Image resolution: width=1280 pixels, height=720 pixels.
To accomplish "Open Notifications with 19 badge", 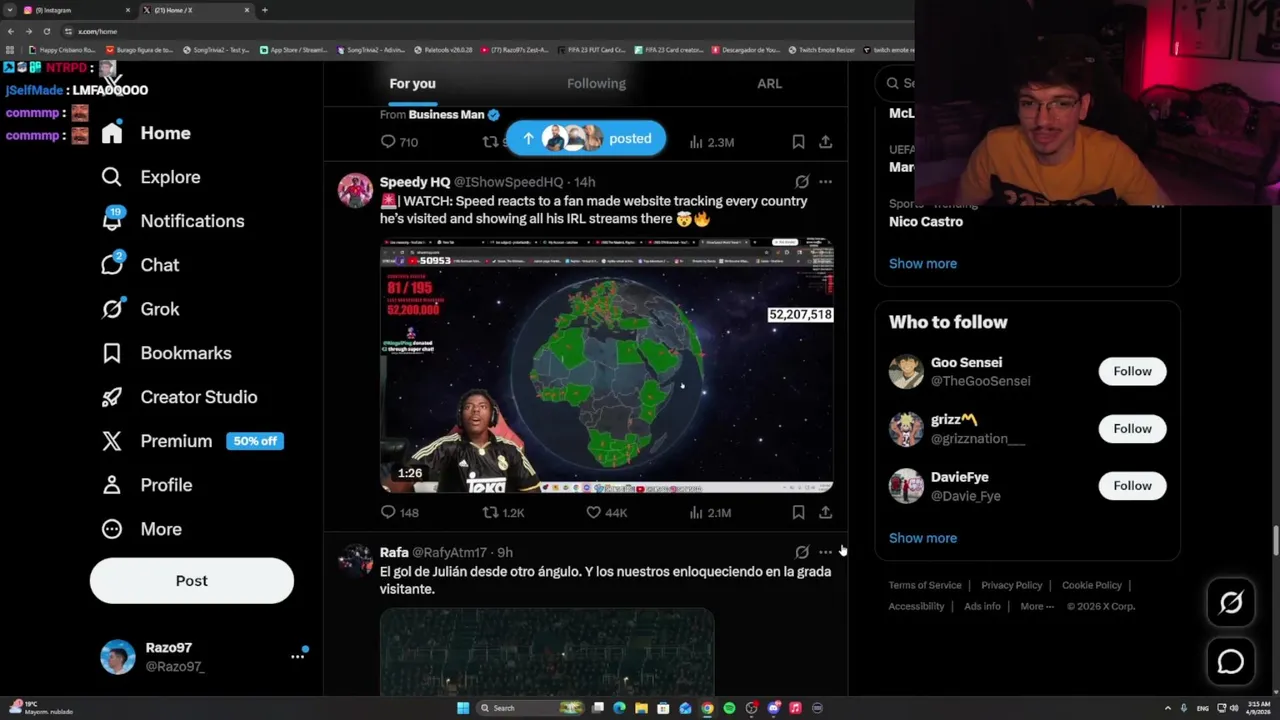I will [x=173, y=221].
